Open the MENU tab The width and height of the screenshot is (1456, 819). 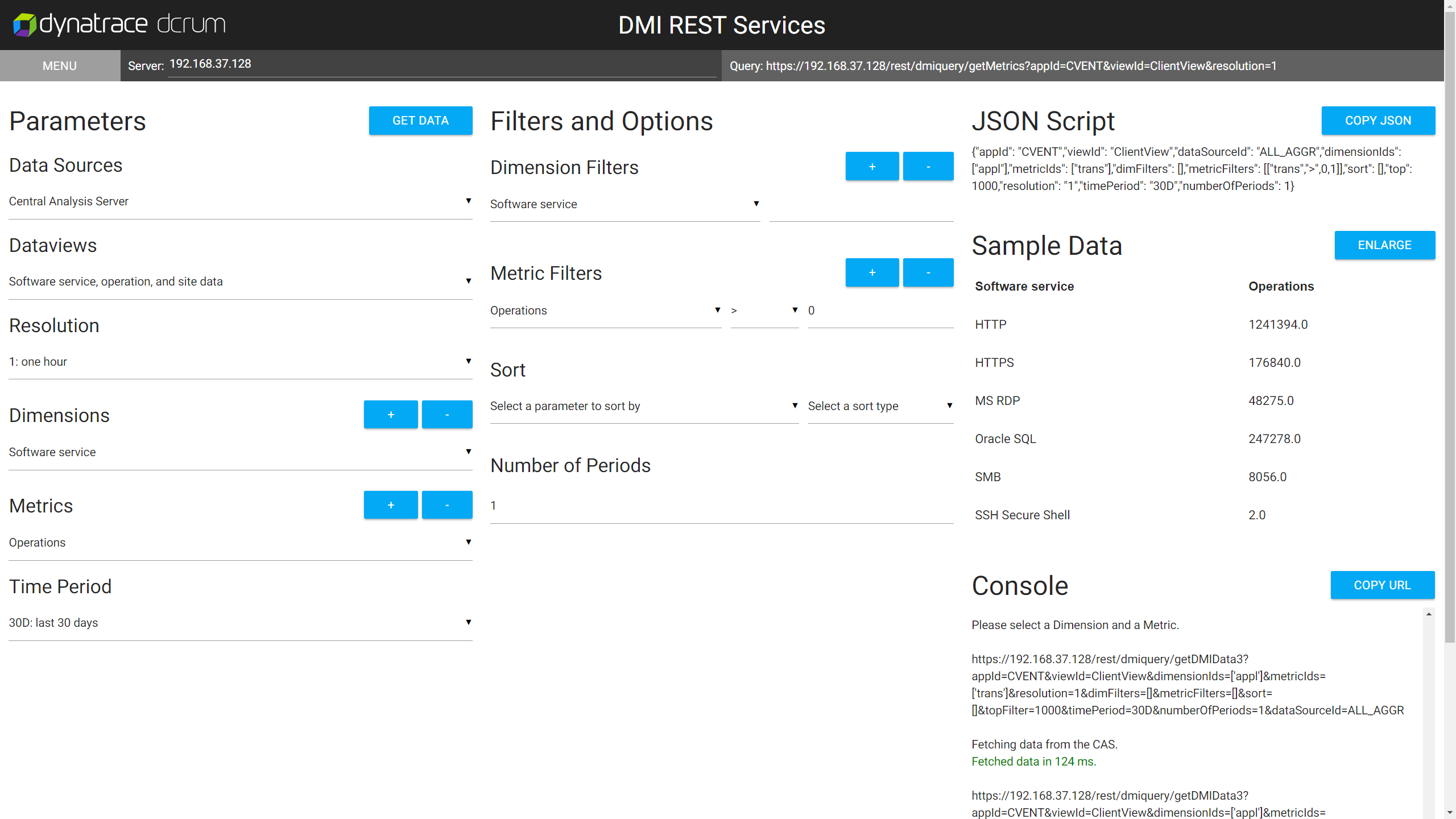pyautogui.click(x=60, y=66)
